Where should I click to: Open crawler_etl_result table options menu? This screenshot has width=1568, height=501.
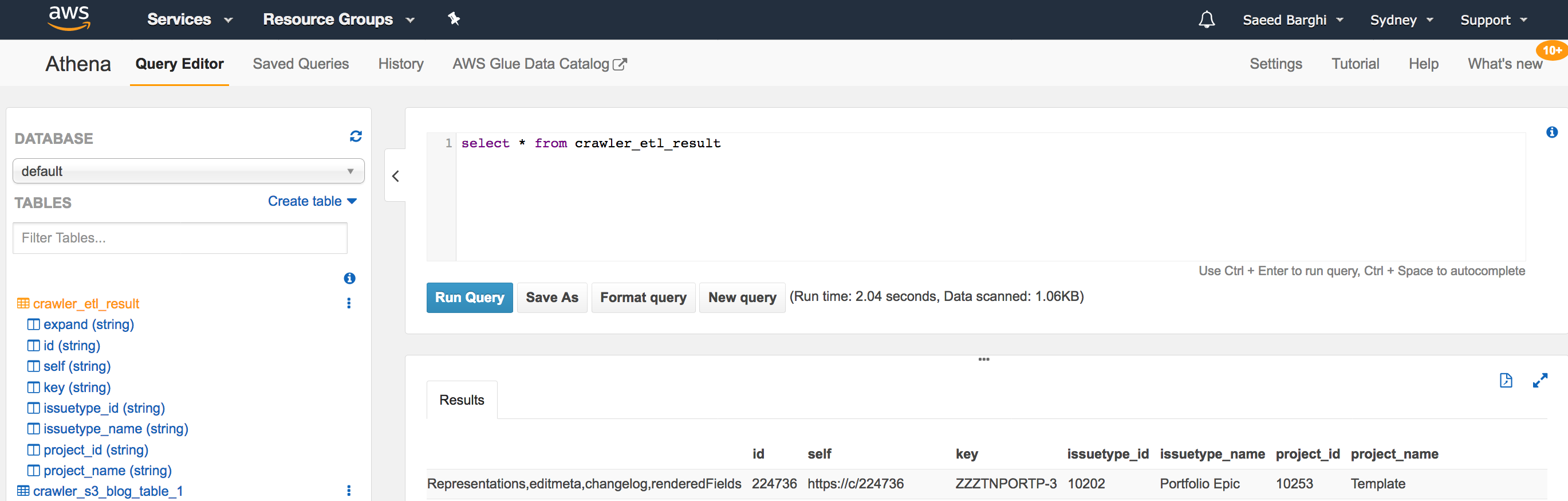point(349,304)
